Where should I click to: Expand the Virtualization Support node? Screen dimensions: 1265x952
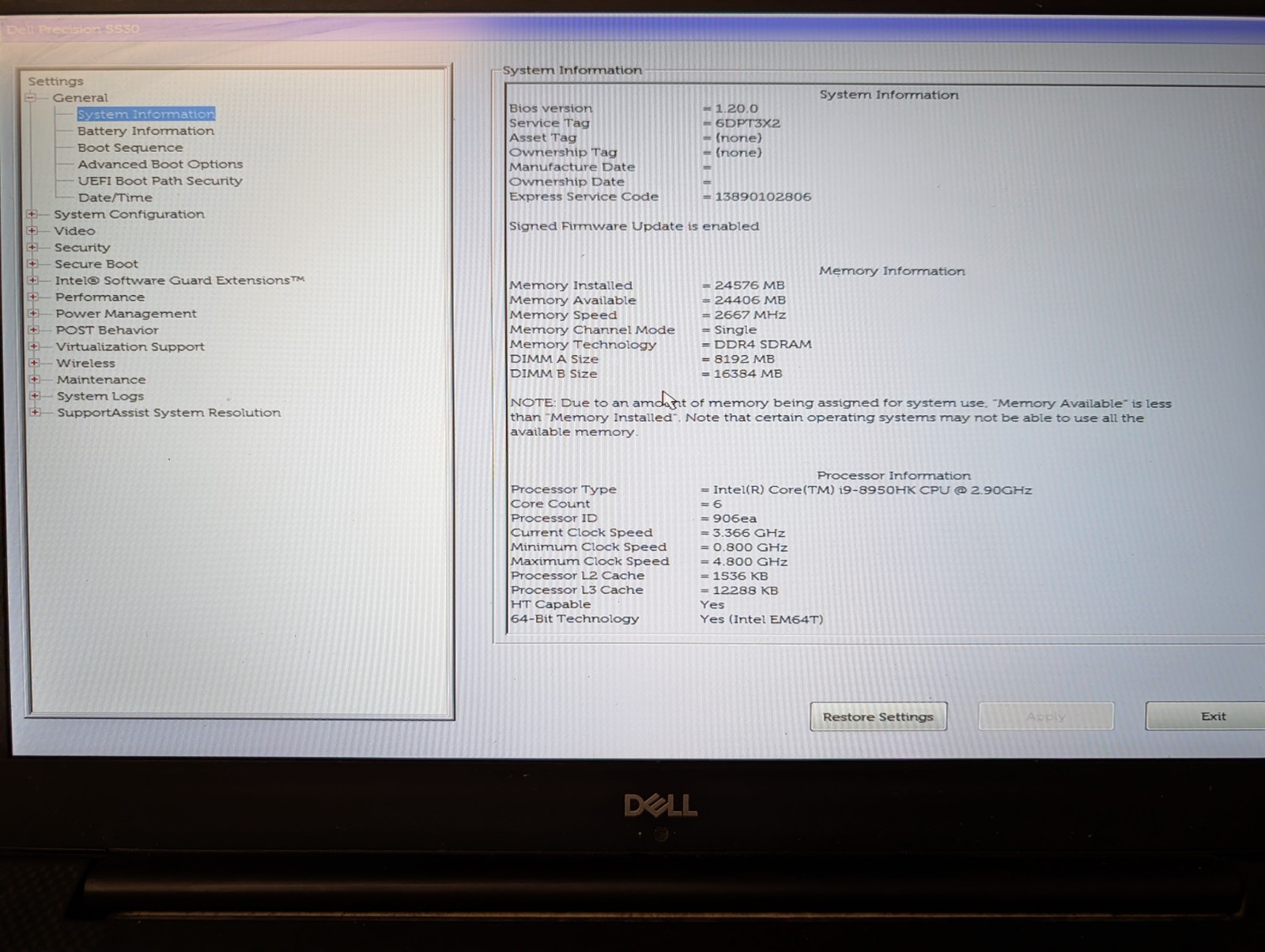pyautogui.click(x=33, y=346)
